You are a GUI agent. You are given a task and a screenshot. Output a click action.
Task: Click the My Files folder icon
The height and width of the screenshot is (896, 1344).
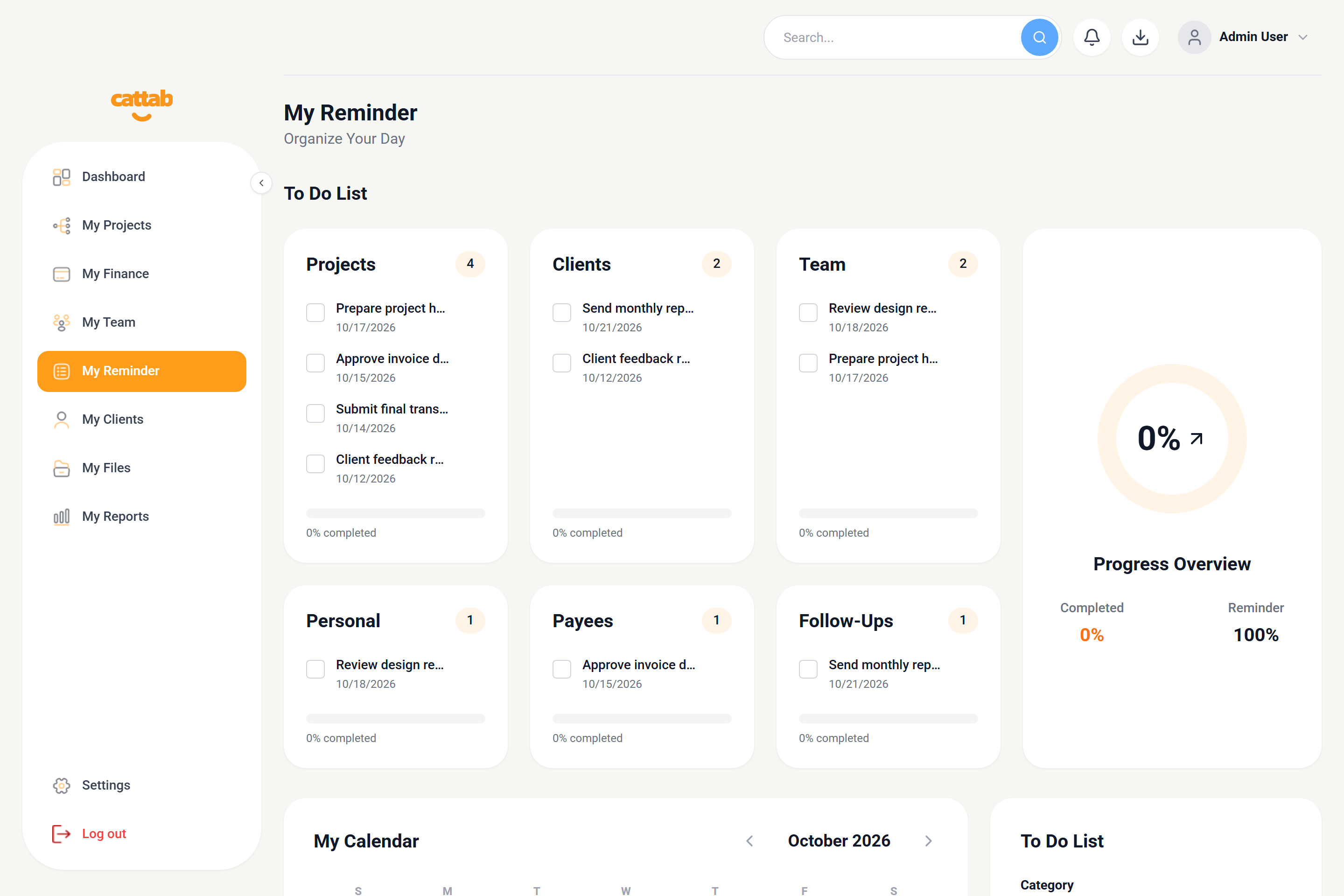pos(61,469)
